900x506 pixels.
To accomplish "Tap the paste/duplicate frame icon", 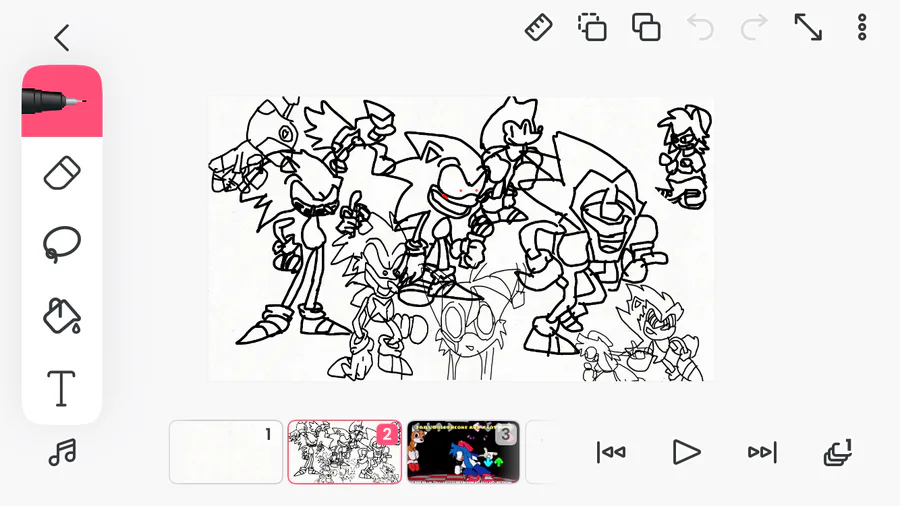I will pos(646,28).
